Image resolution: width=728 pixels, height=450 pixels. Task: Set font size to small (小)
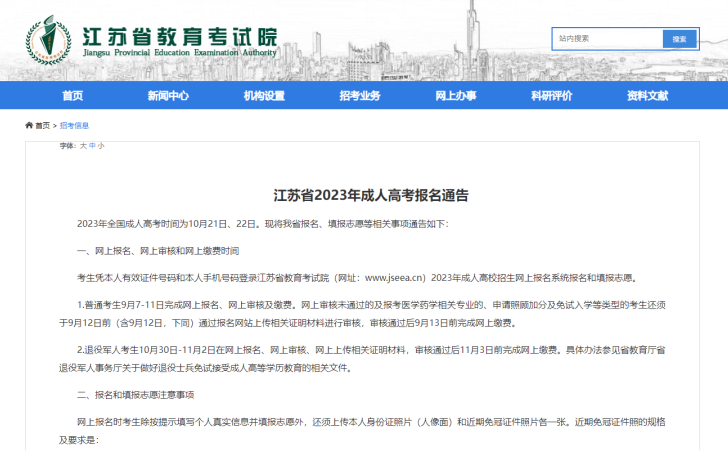100,146
